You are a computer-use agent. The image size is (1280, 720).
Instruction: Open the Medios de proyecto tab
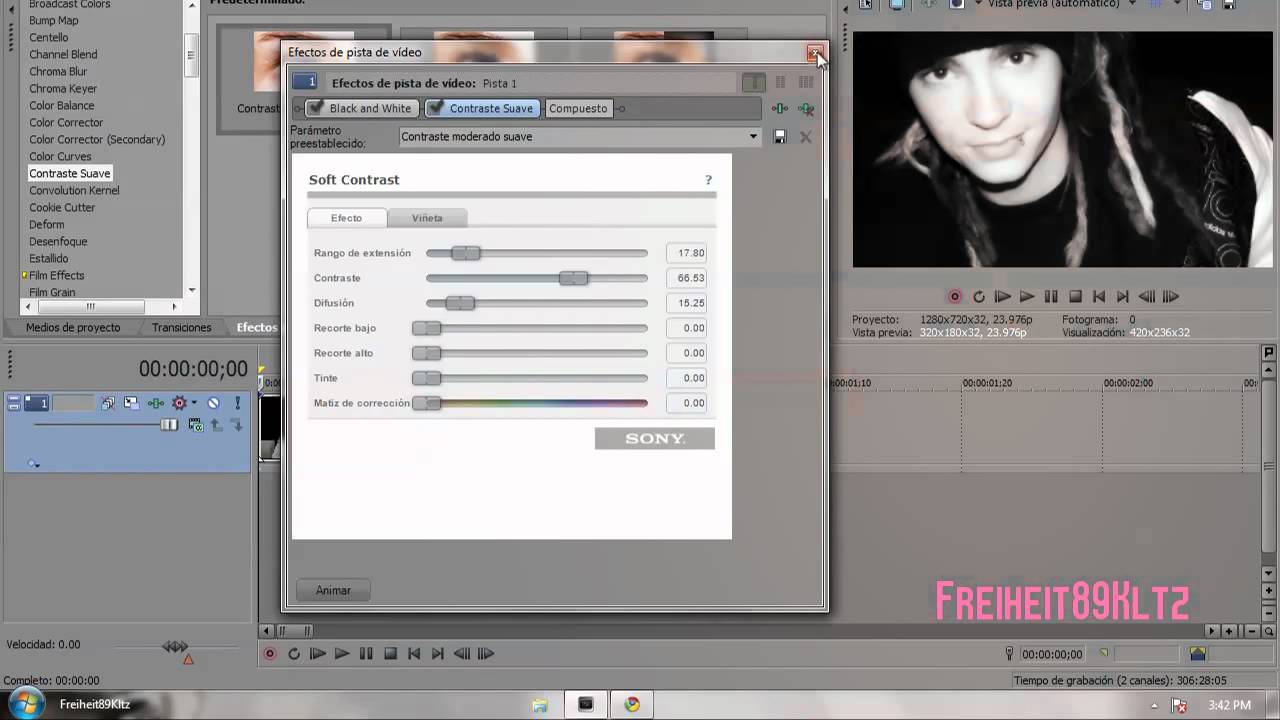73,327
